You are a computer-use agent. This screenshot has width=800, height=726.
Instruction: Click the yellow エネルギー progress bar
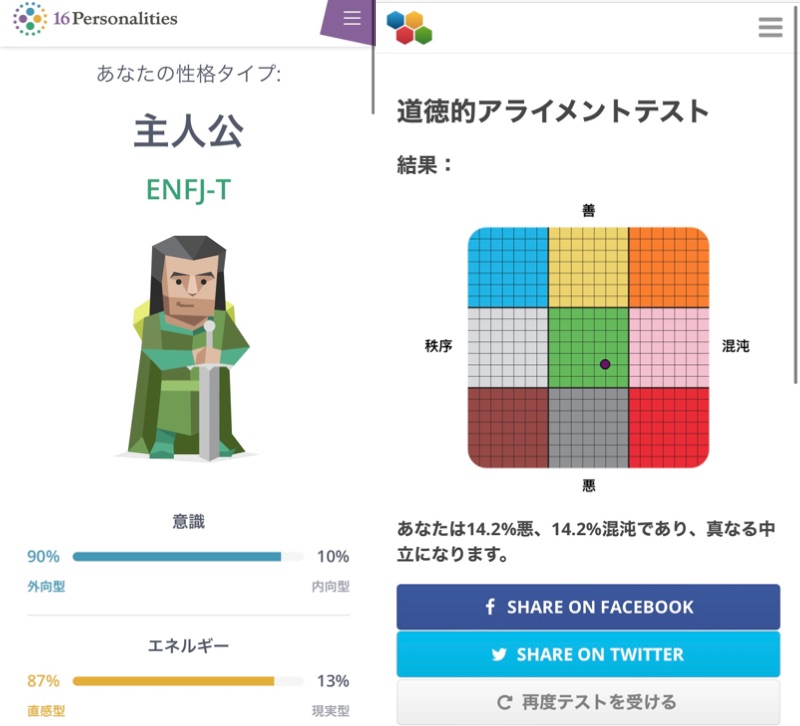[174, 681]
